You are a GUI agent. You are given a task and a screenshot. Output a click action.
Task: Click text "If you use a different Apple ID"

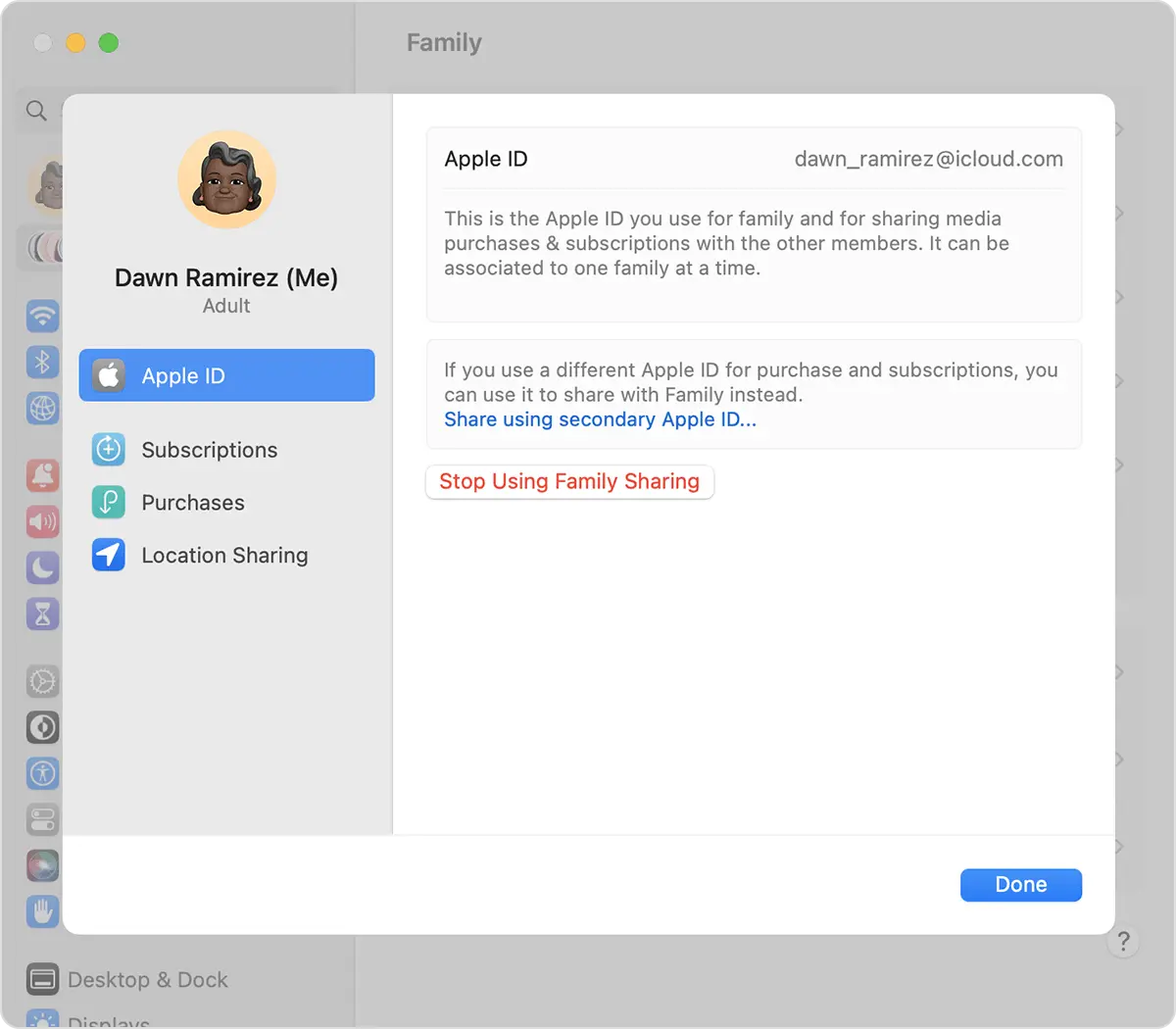click(x=751, y=382)
